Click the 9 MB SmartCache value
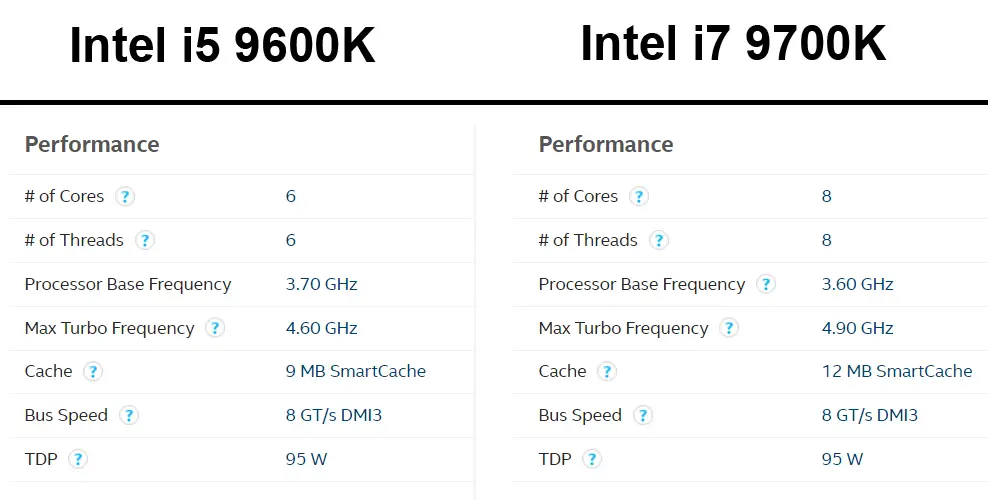Image resolution: width=988 pixels, height=500 pixels. pos(355,372)
